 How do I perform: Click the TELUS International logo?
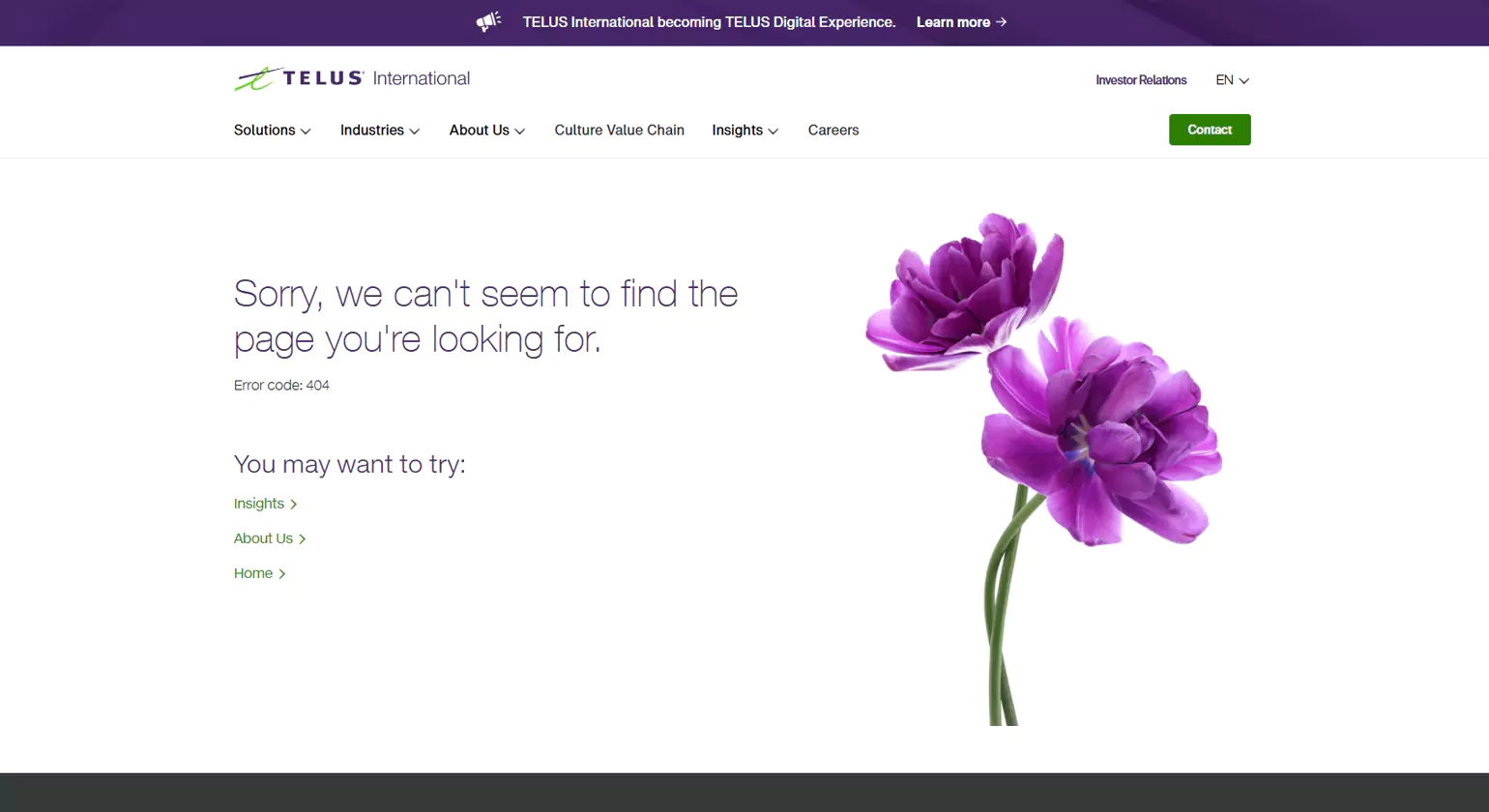(351, 78)
